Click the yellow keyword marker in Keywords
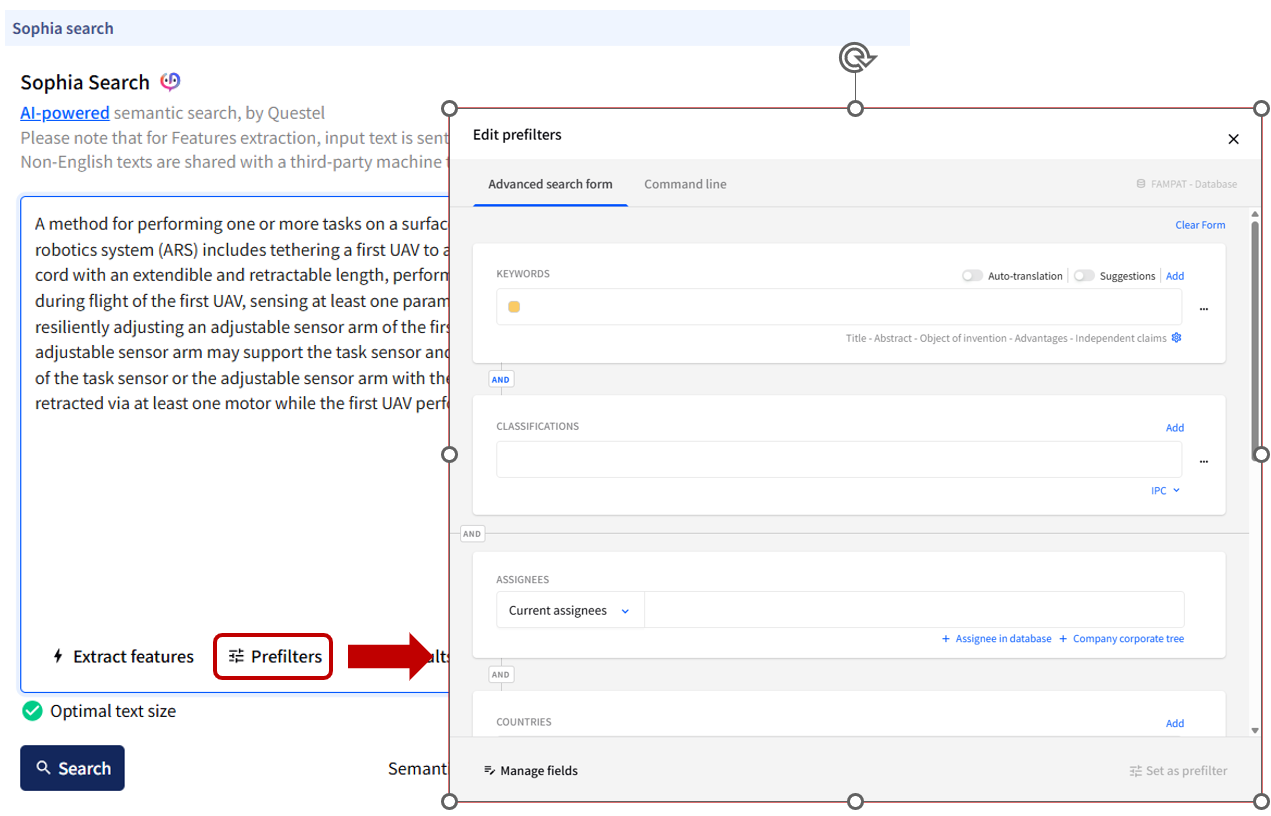The width and height of the screenshot is (1271, 816). pos(514,307)
